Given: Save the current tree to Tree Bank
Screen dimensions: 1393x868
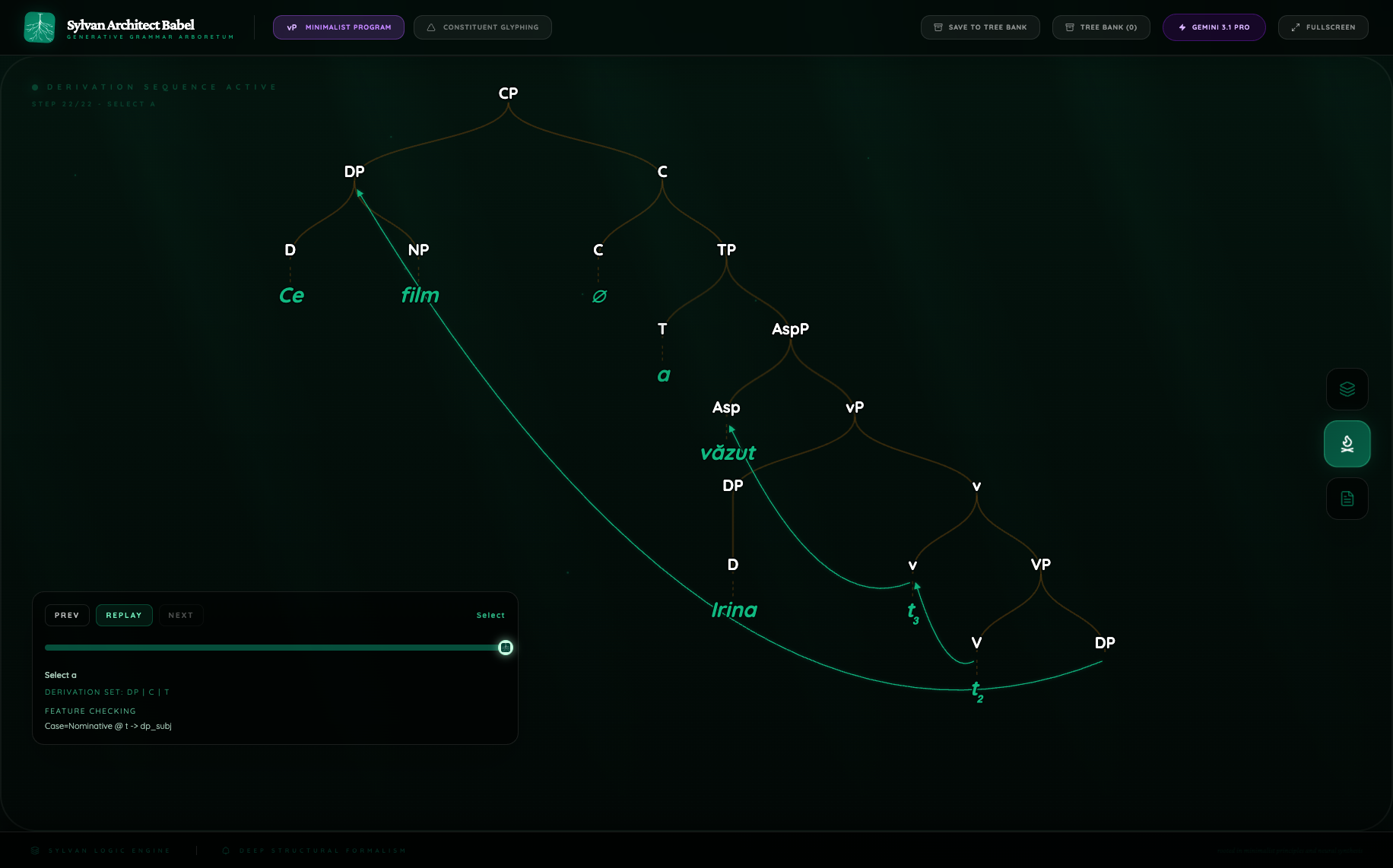Looking at the screenshot, I should tap(979, 27).
